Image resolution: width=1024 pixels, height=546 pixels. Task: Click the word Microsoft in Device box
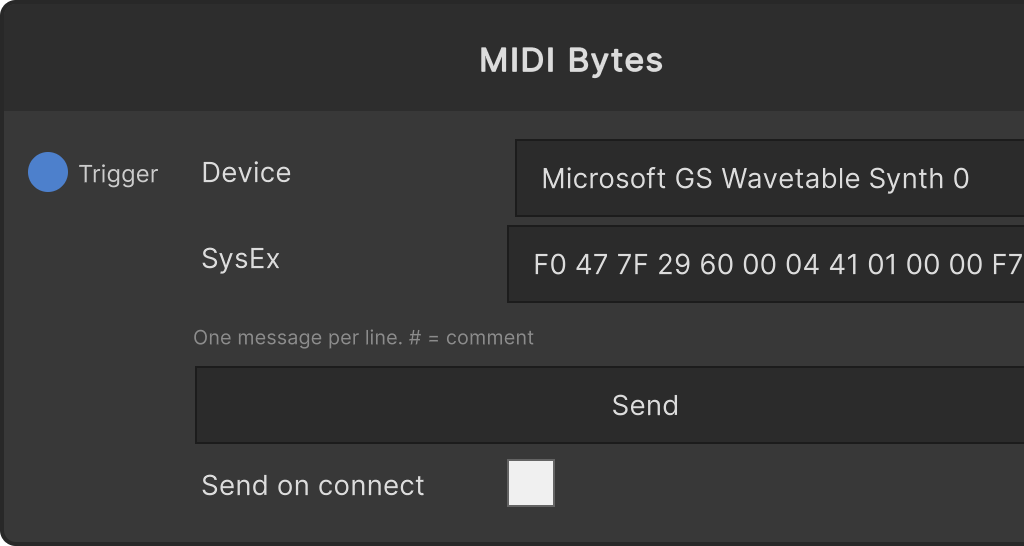tap(603, 178)
